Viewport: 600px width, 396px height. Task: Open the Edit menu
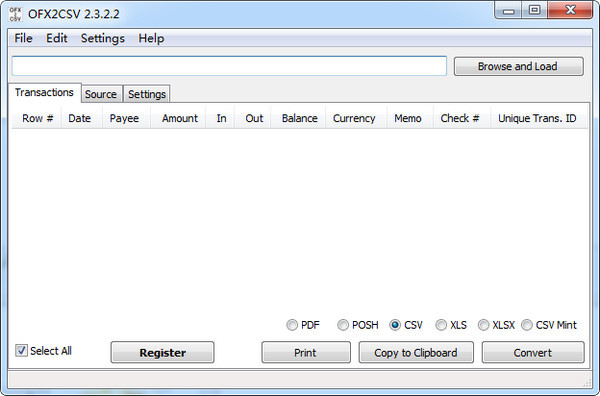point(57,38)
